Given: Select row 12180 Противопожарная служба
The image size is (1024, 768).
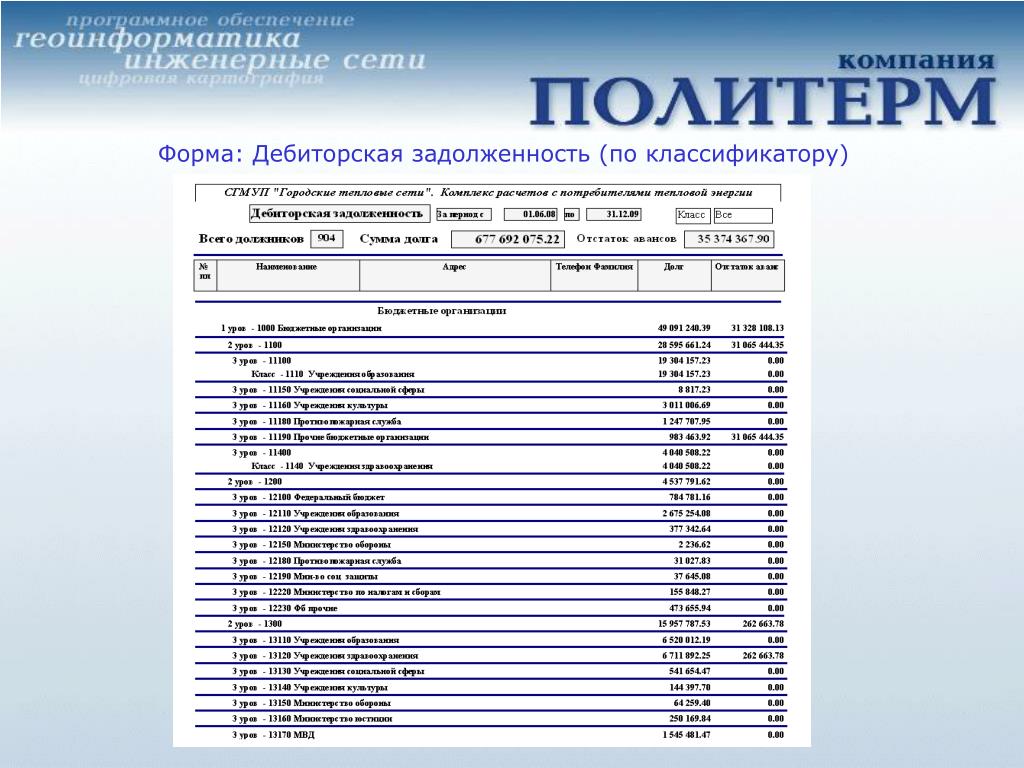Looking at the screenshot, I should tap(490, 561).
